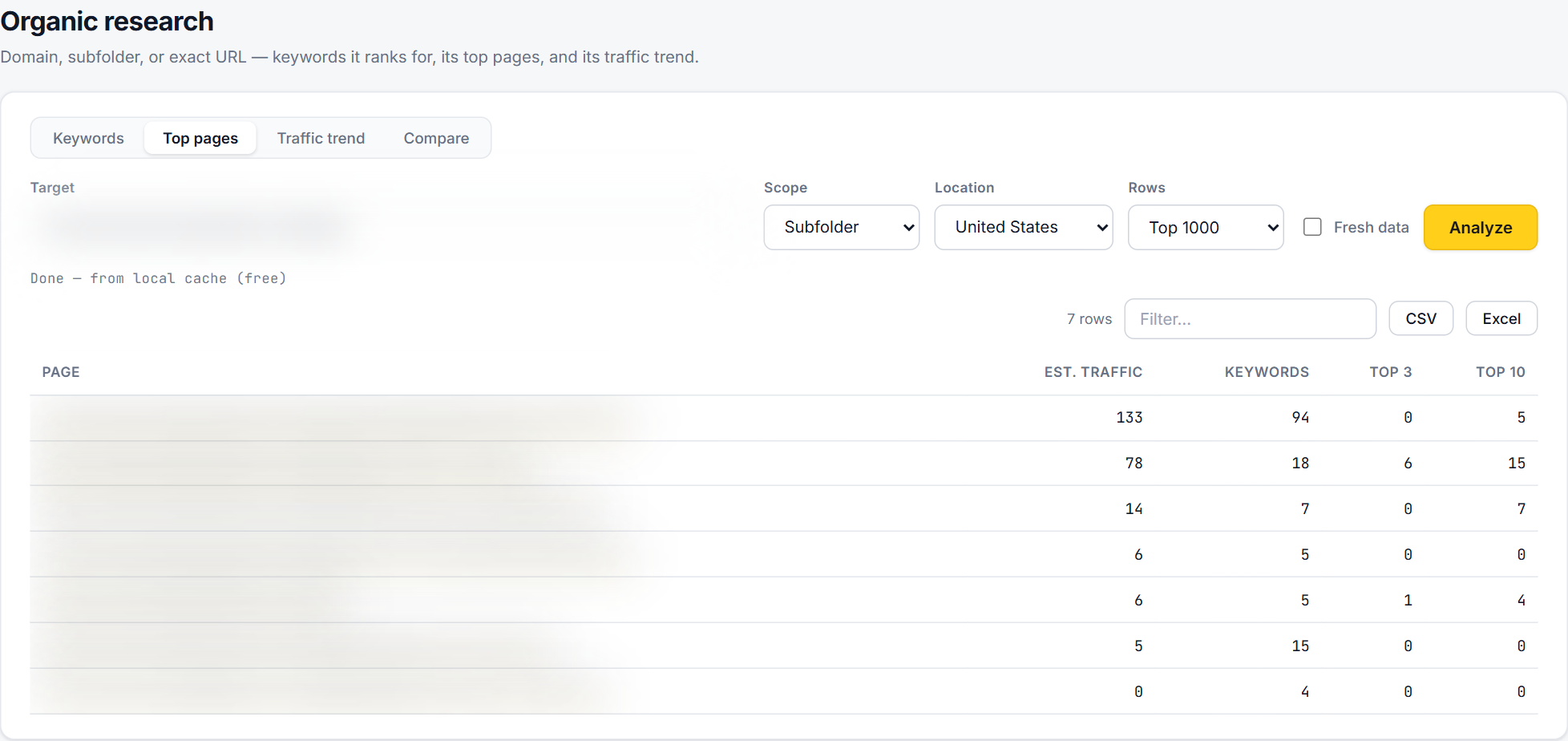The width and height of the screenshot is (1568, 741).
Task: Focus the Filter input field
Action: pos(1250,318)
